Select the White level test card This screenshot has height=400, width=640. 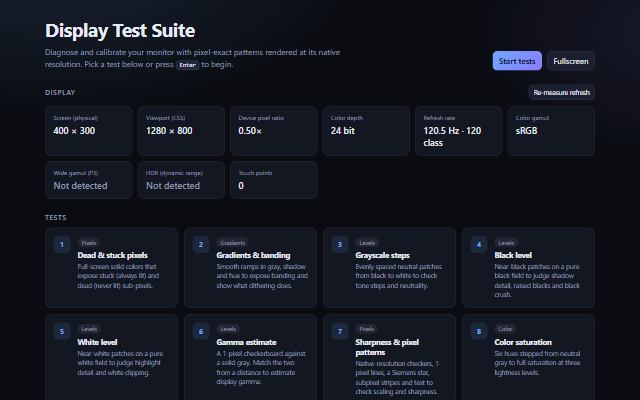pos(111,357)
